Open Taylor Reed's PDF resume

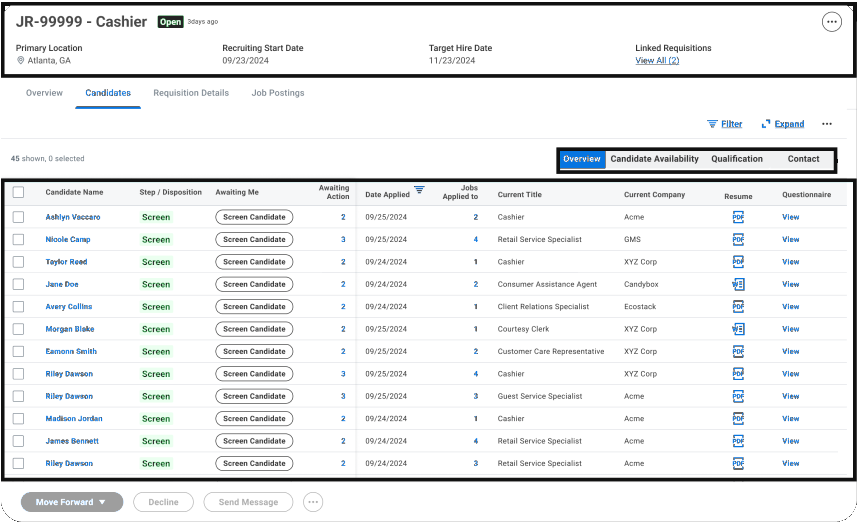click(x=738, y=262)
